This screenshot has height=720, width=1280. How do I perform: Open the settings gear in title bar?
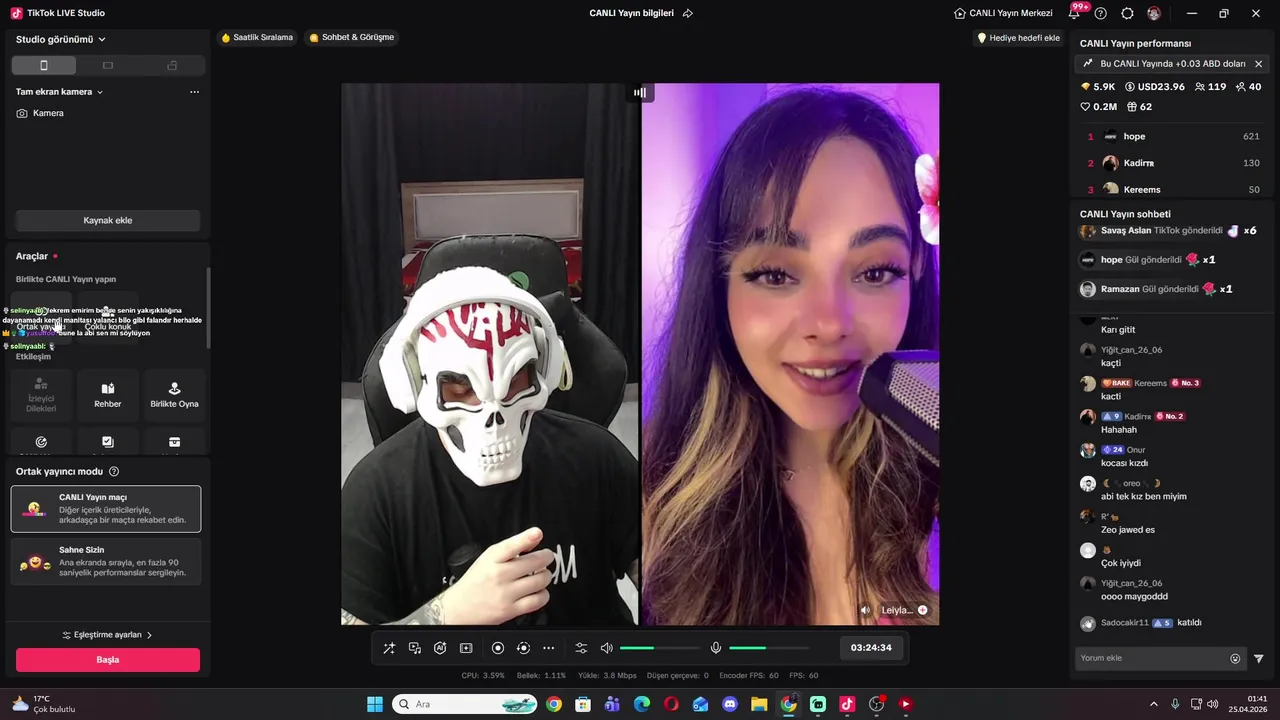1127,13
